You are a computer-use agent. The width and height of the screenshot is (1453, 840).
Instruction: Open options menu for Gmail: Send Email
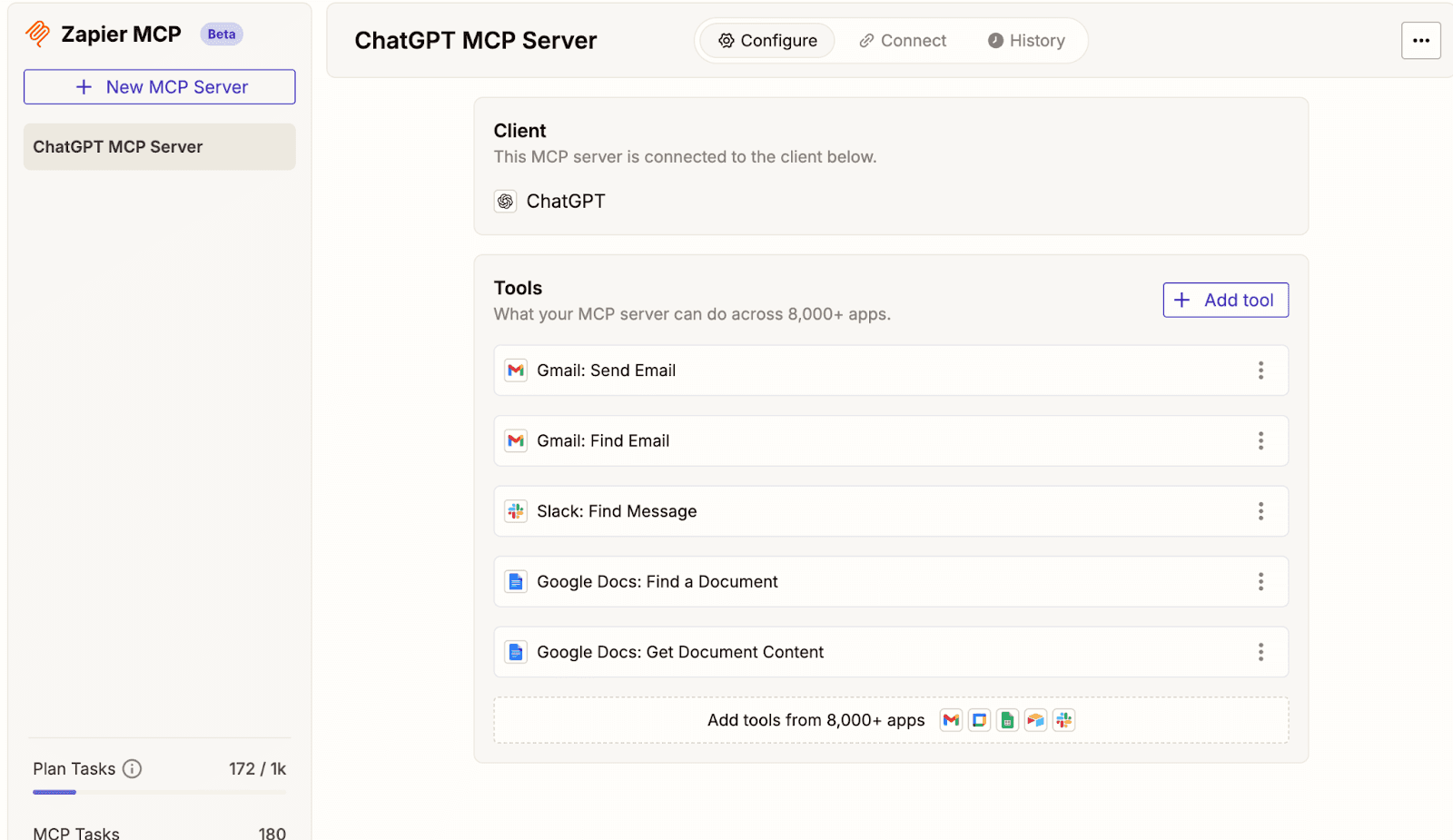pos(1260,371)
